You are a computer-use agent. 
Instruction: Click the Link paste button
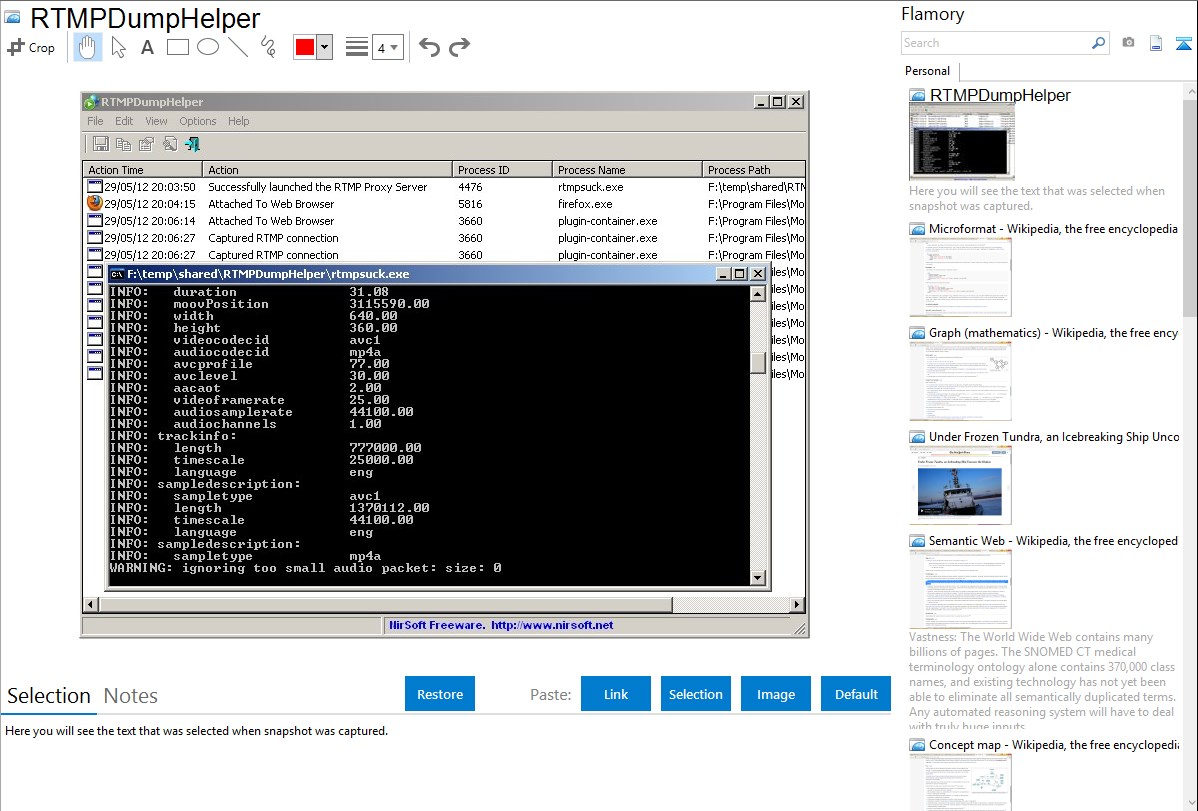[x=616, y=694]
